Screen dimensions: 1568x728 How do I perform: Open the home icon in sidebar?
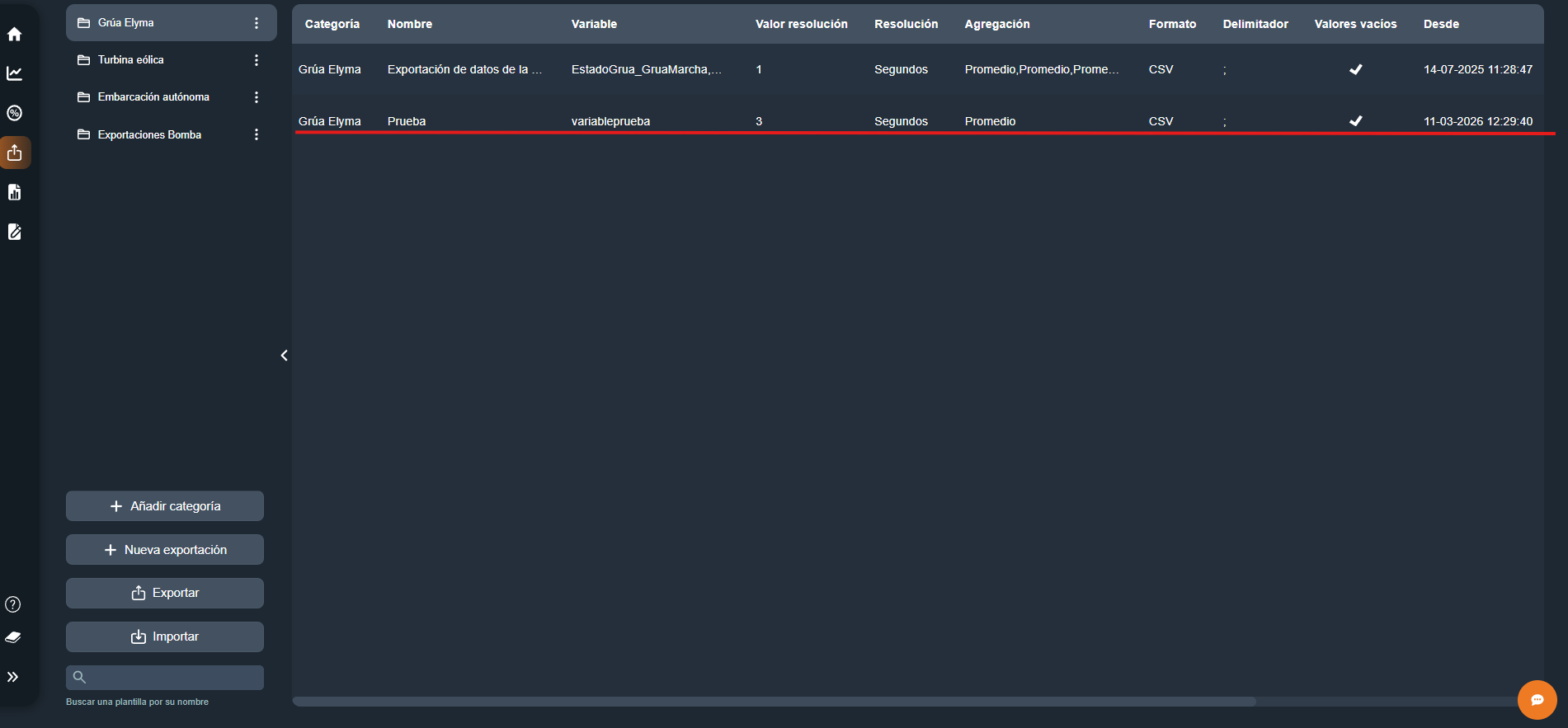pyautogui.click(x=14, y=34)
